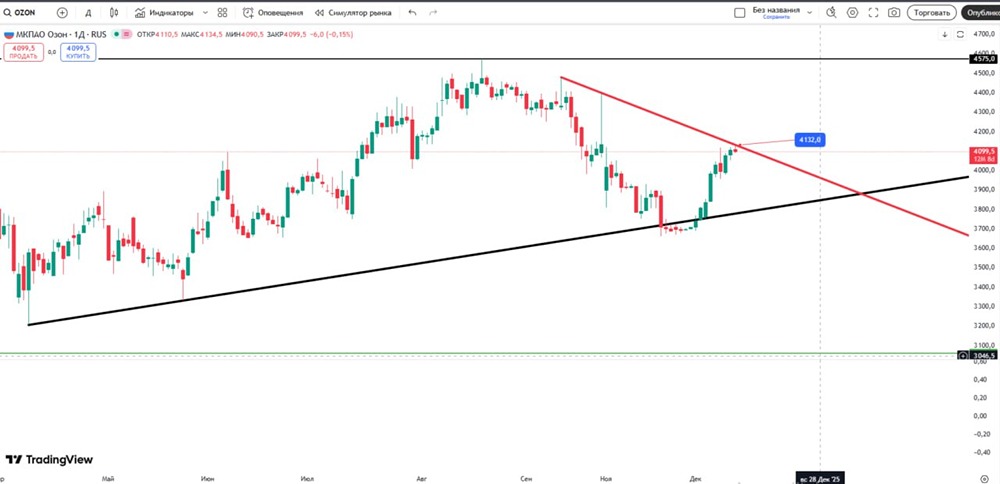Open the gear icon at price-scale bottom corner
The width and height of the screenshot is (1000, 484).
(x=984, y=478)
